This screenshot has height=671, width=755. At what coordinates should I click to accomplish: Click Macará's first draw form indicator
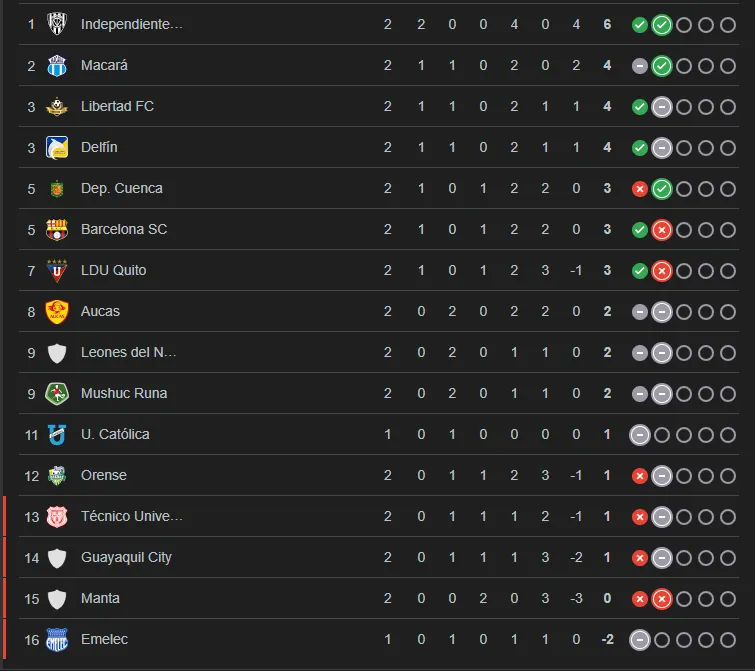coord(640,65)
